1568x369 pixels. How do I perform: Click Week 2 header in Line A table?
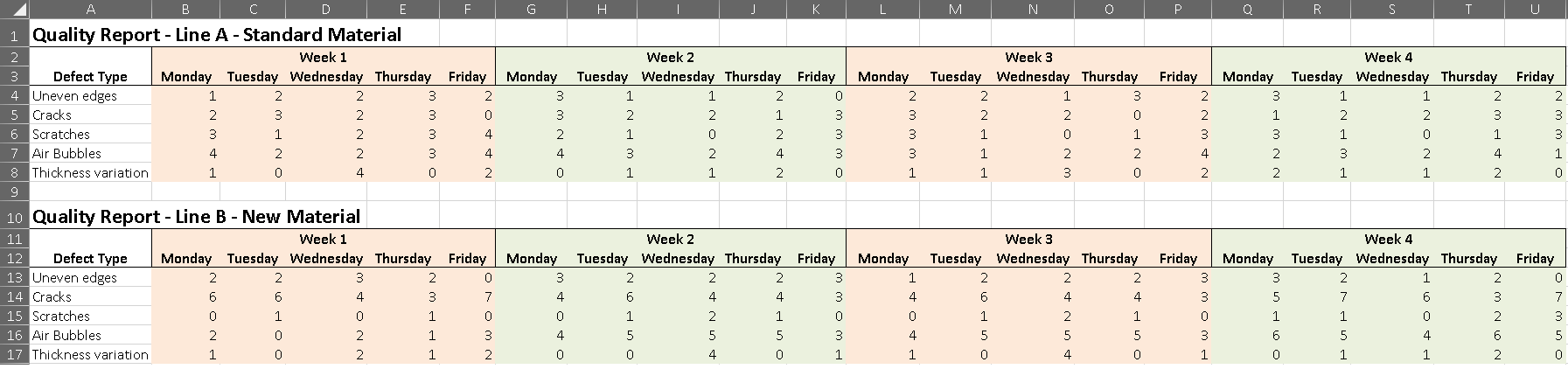(x=670, y=58)
